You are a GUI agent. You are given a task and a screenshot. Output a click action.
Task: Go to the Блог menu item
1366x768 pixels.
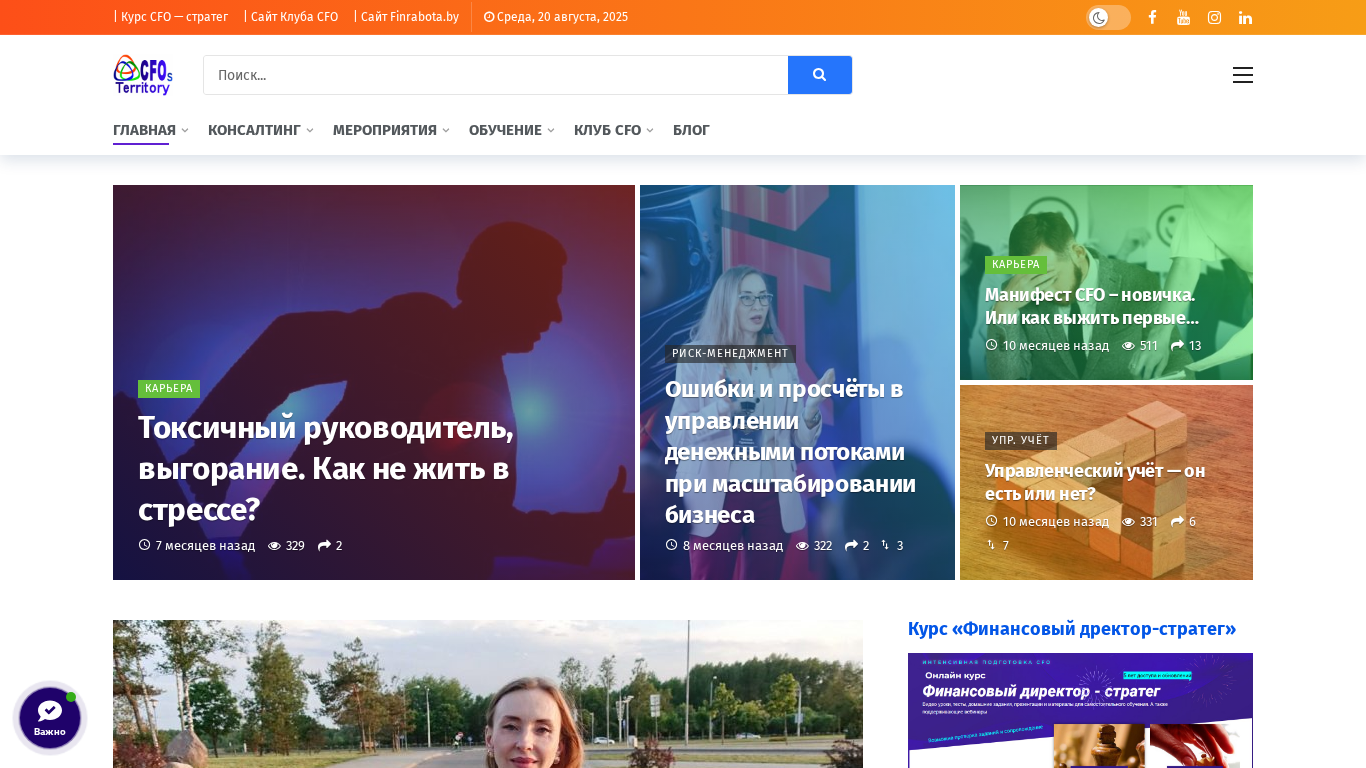[691, 130]
